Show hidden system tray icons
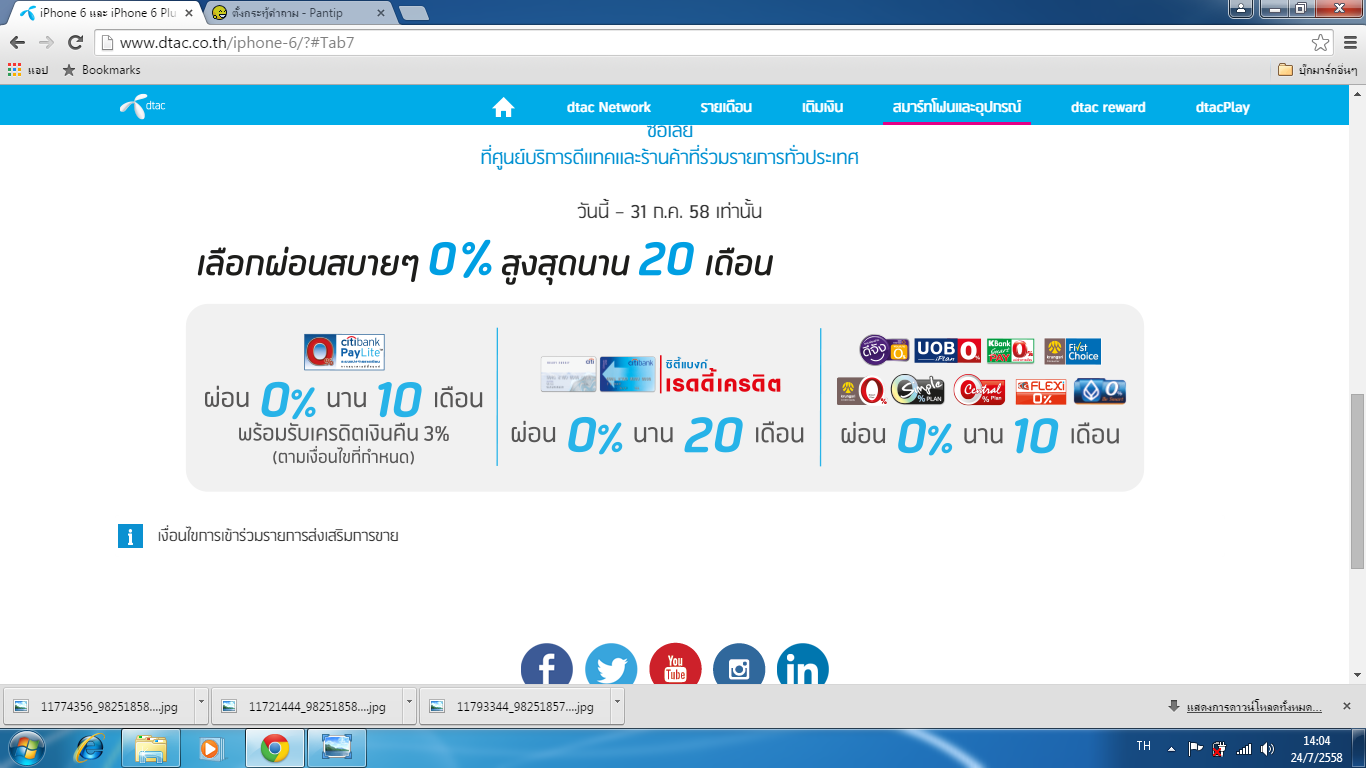Viewport: 1366px width, 768px height. [x=1171, y=748]
